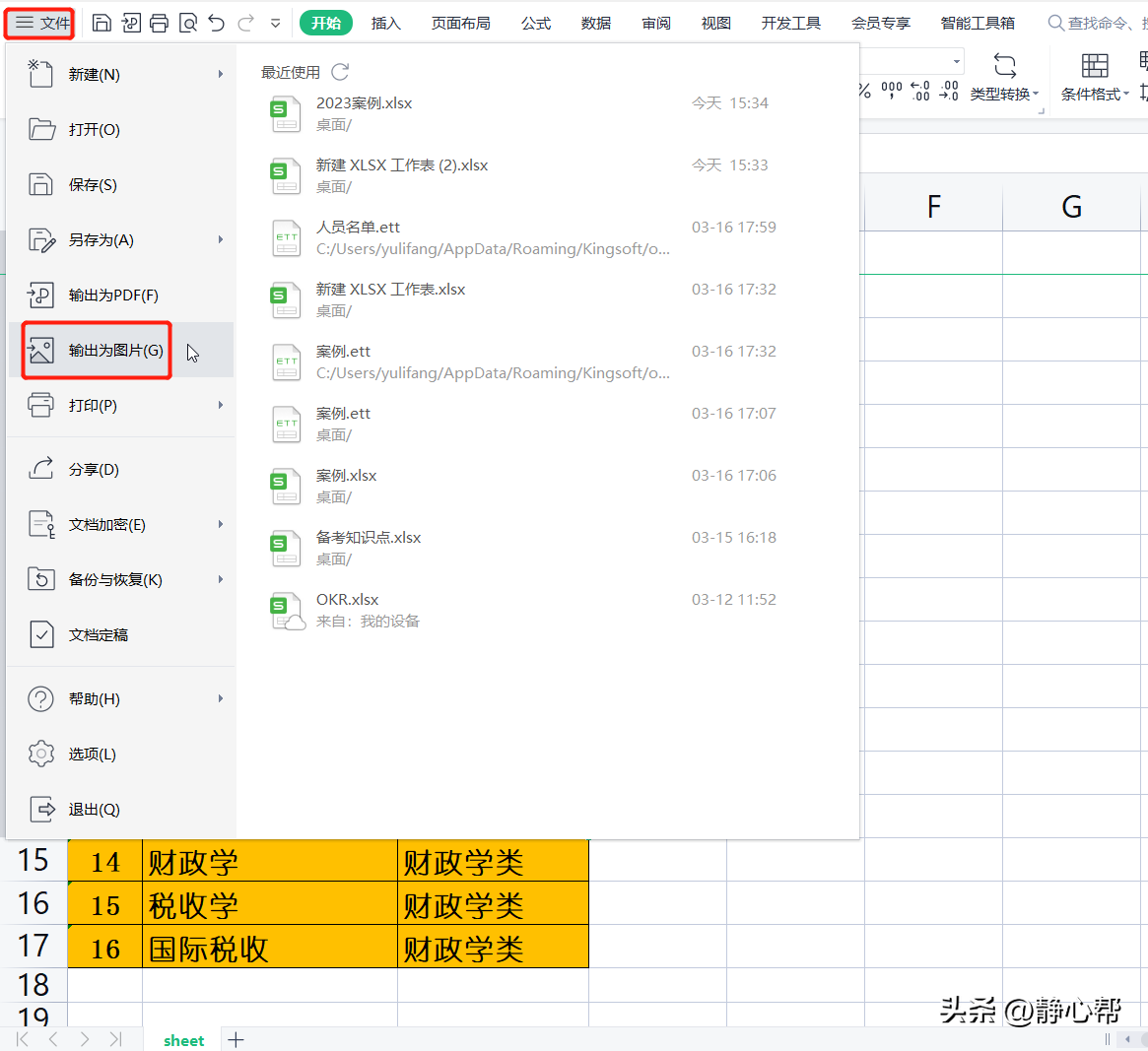This screenshot has width=1148, height=1051.
Task: Select 保存(S) in the file menu
Action: point(121,185)
